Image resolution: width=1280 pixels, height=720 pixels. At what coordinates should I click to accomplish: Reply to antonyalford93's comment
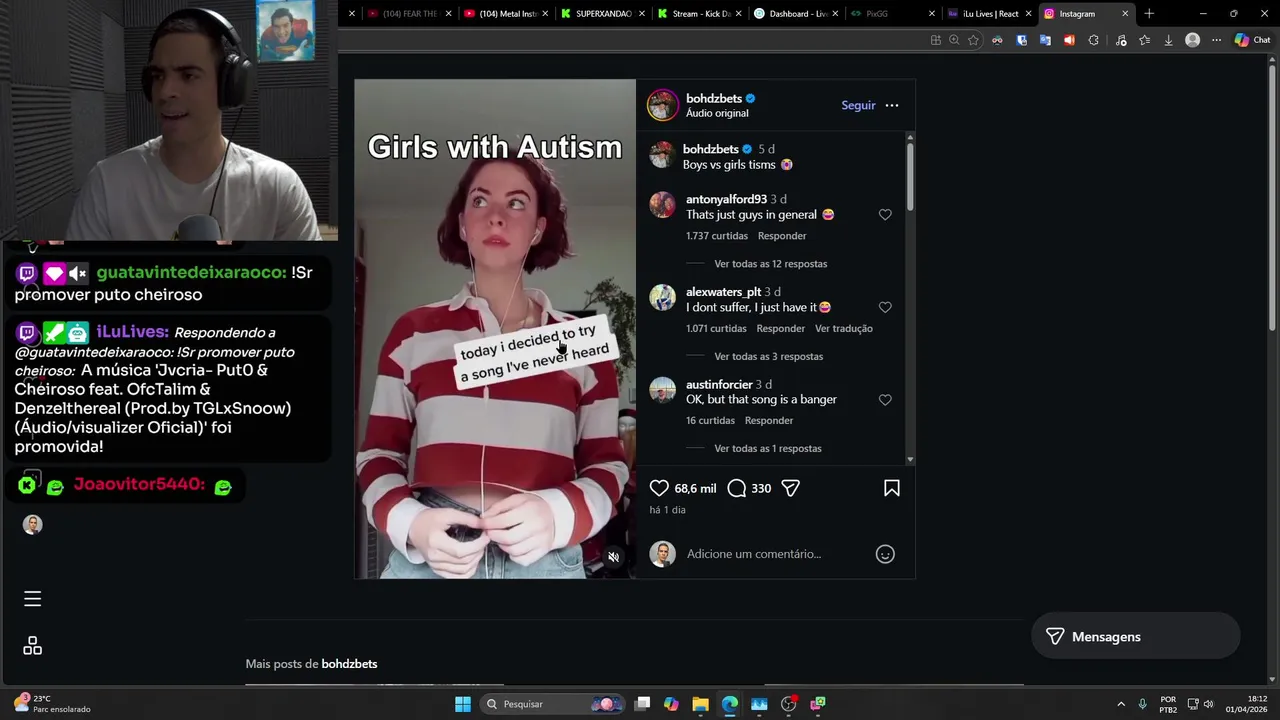tap(782, 236)
